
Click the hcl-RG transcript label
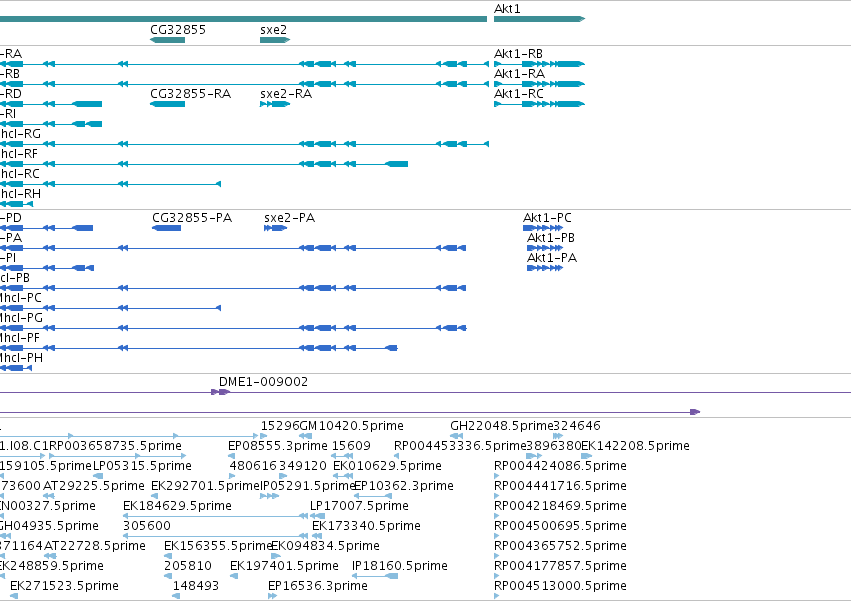click(20, 134)
